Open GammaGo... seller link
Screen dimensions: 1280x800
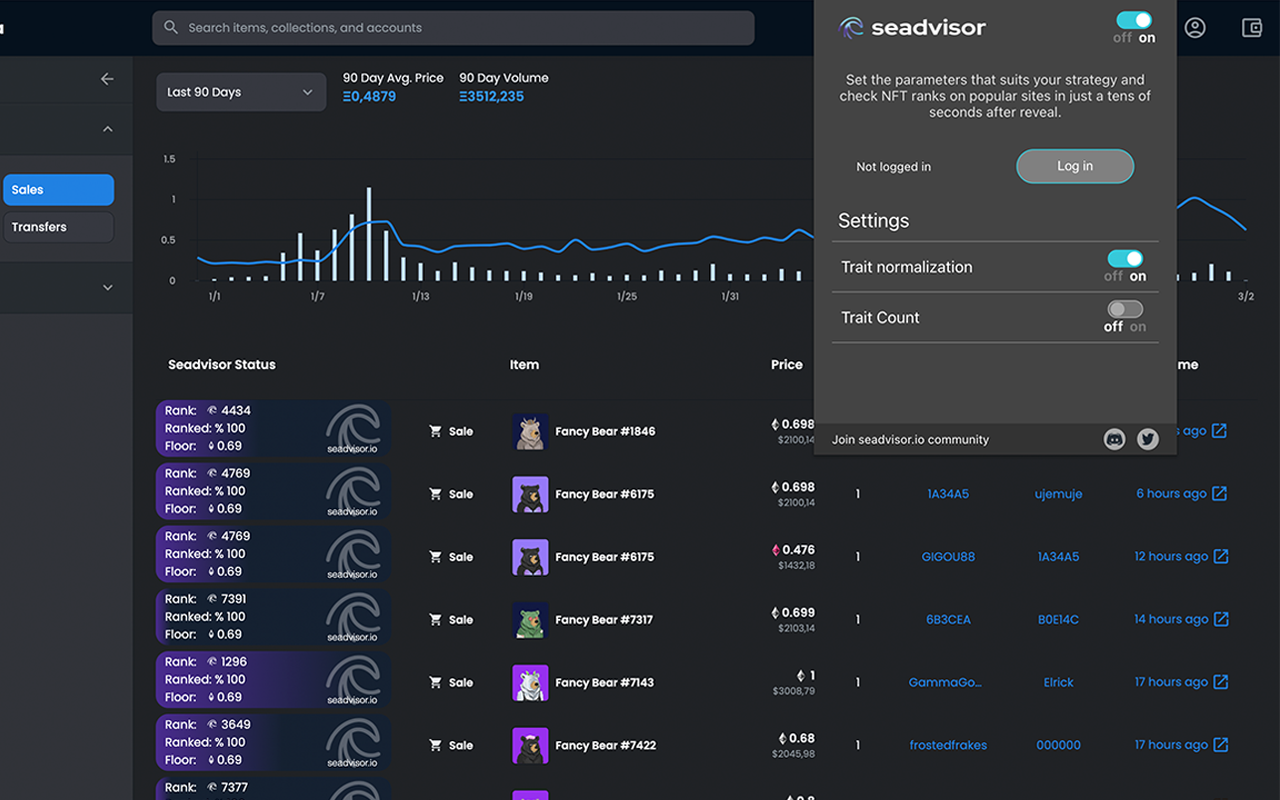945,682
